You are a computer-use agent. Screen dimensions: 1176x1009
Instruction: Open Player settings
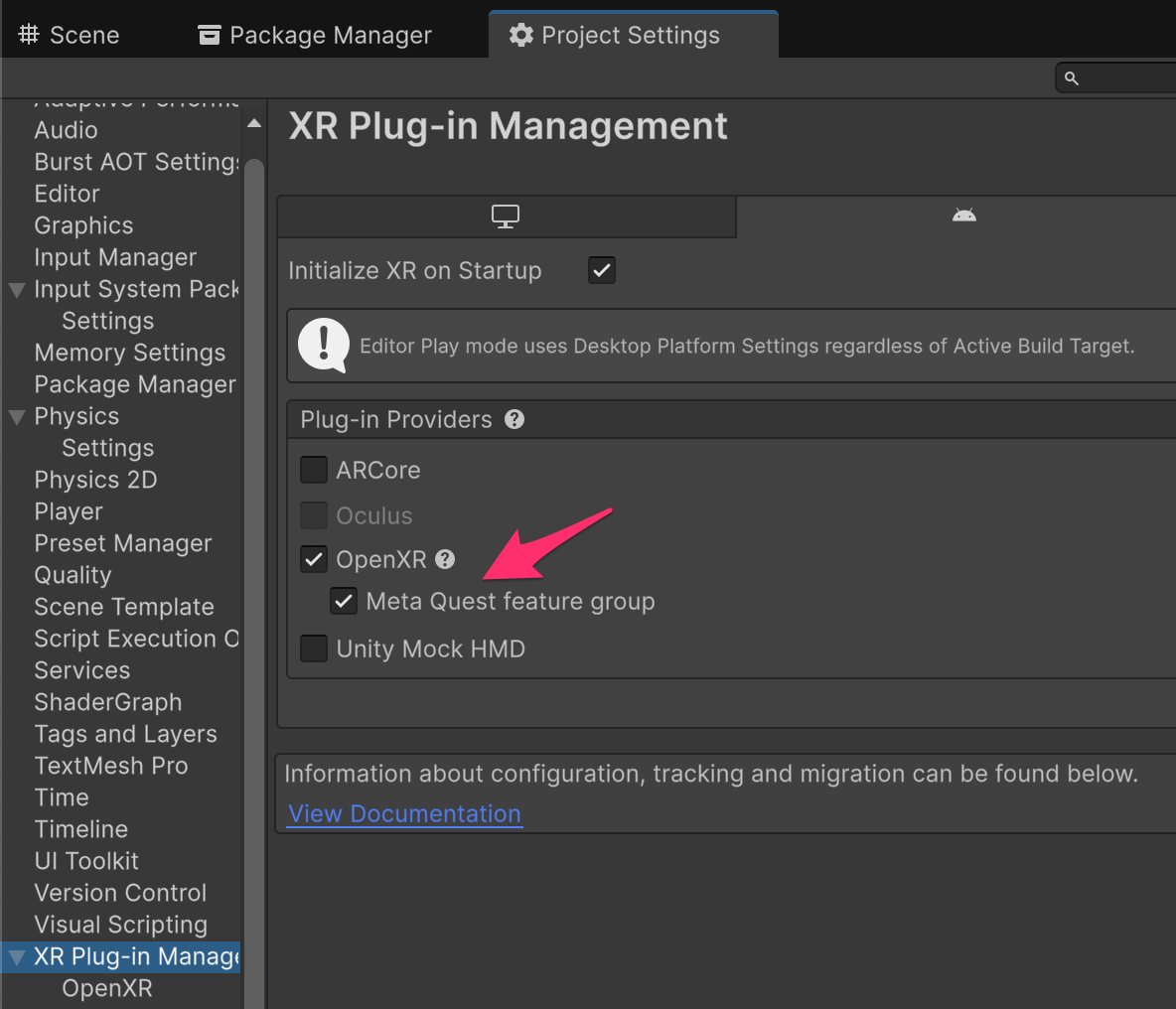tap(69, 512)
